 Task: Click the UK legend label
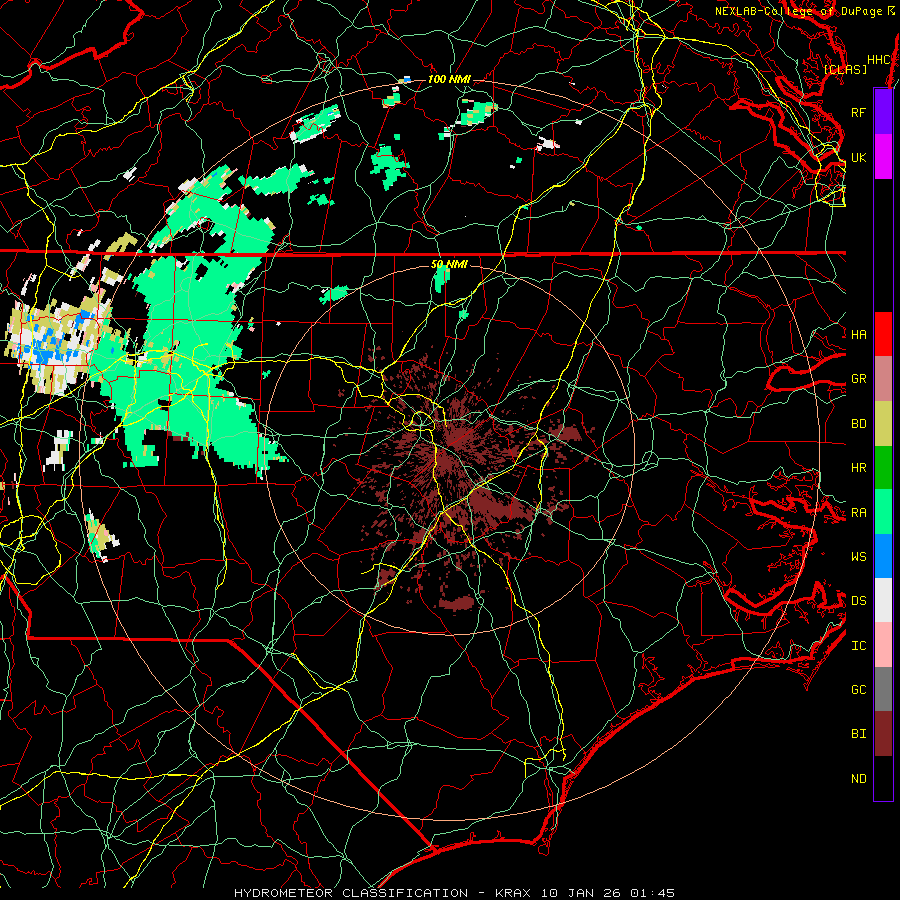click(859, 157)
